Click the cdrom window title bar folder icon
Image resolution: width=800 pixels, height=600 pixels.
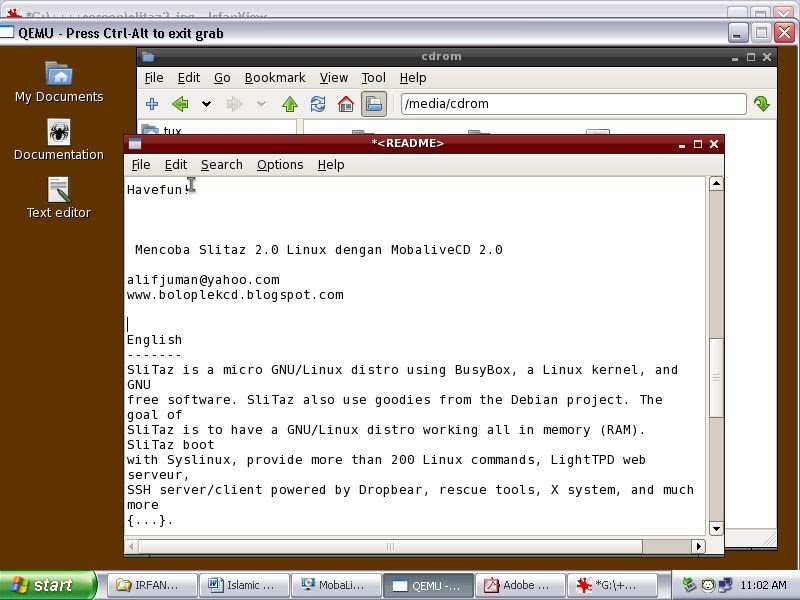tap(148, 57)
